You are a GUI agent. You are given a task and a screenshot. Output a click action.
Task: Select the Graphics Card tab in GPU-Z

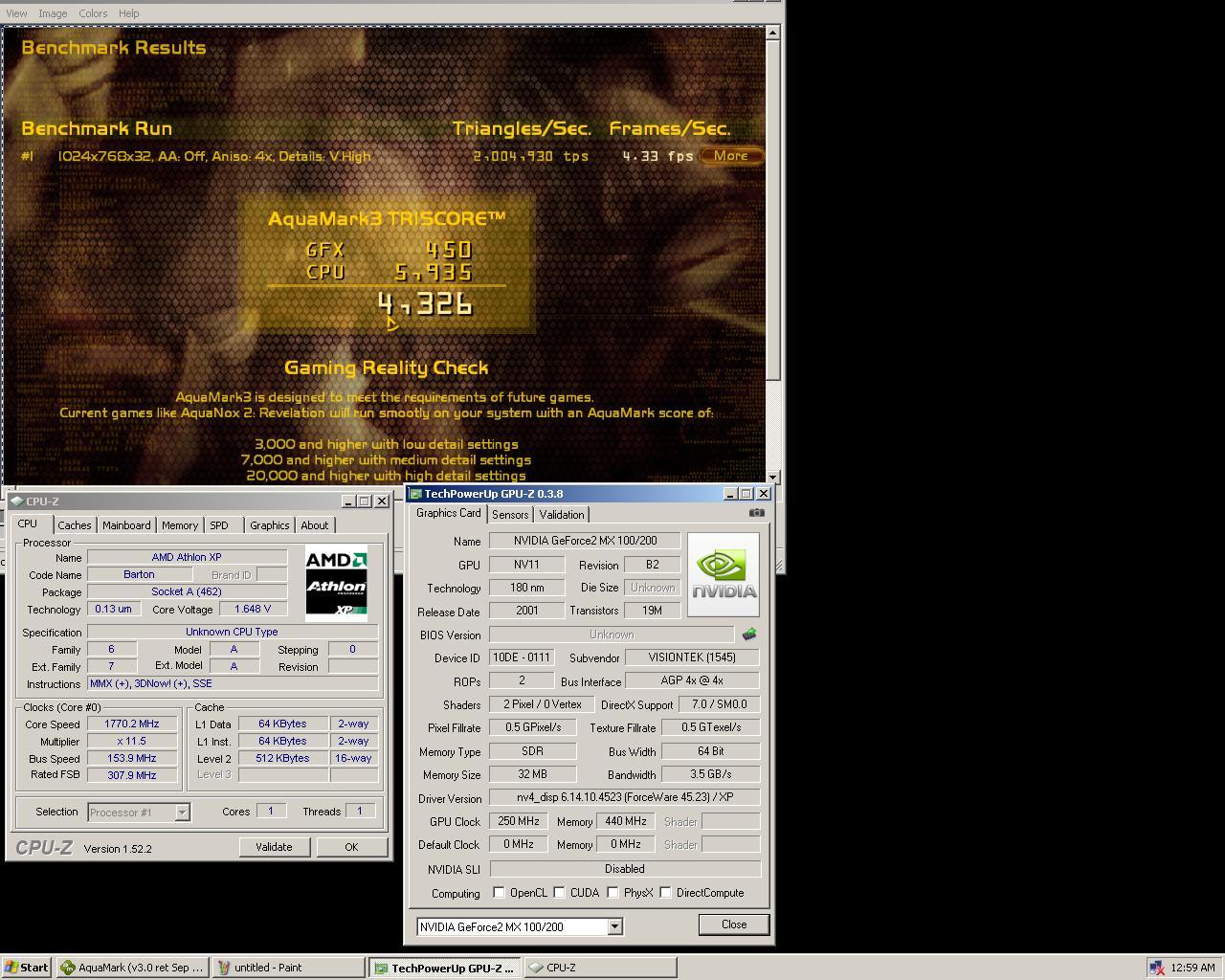pyautogui.click(x=448, y=513)
